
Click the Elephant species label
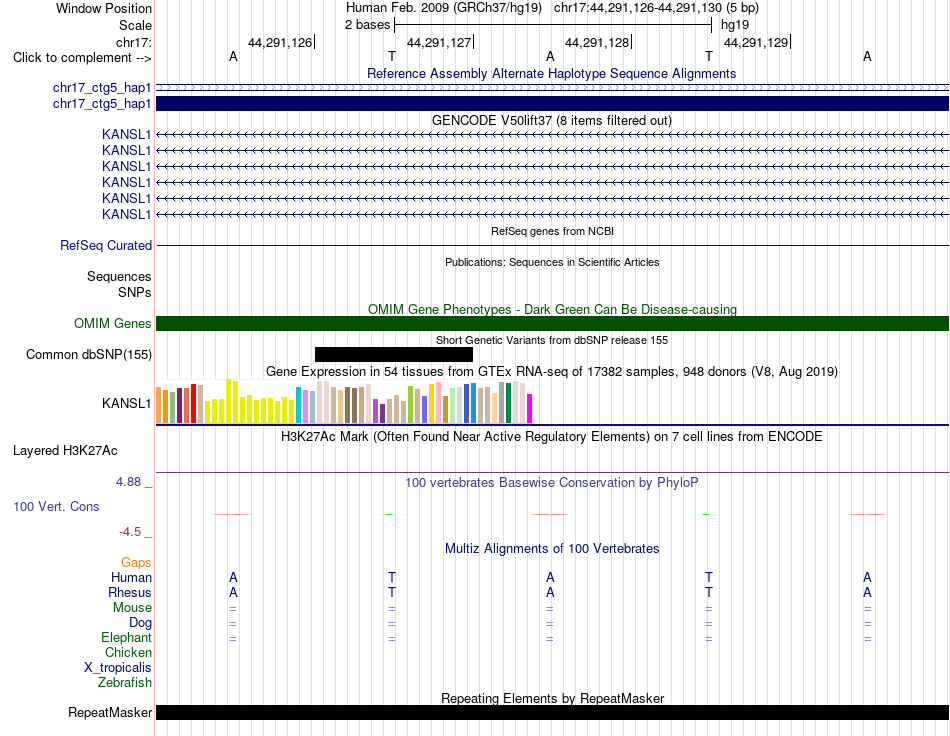(126, 638)
